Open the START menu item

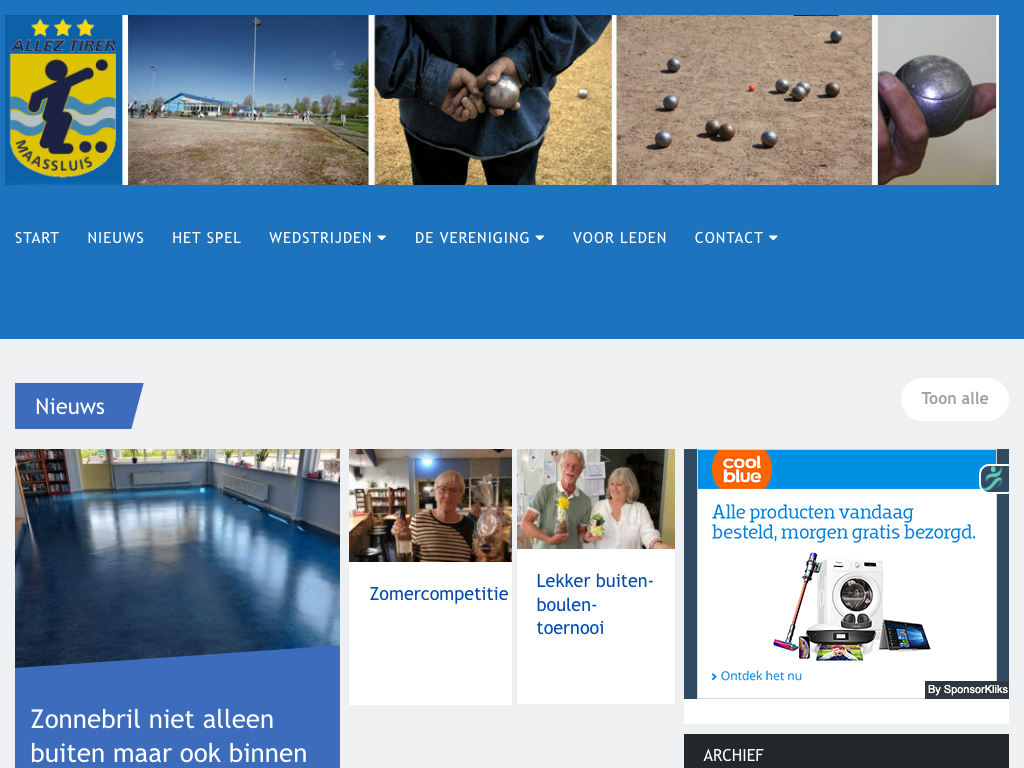click(x=37, y=238)
